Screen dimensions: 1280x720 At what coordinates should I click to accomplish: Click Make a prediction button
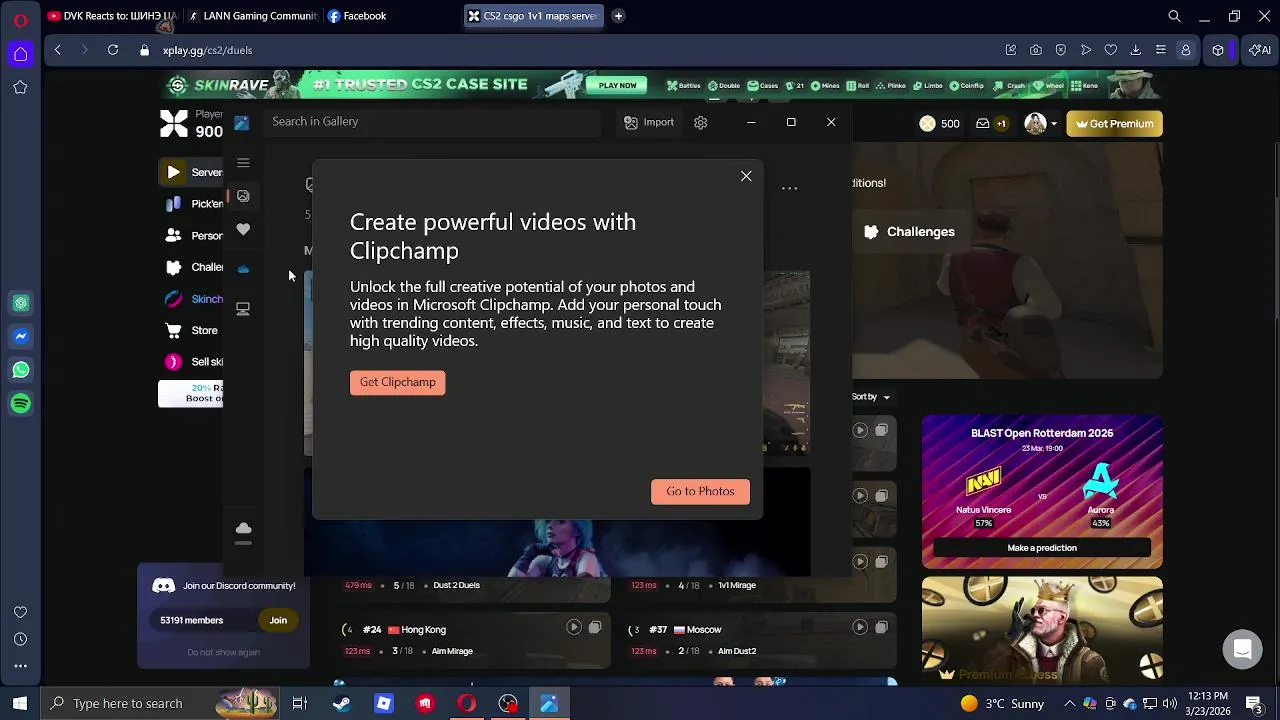click(x=1042, y=548)
